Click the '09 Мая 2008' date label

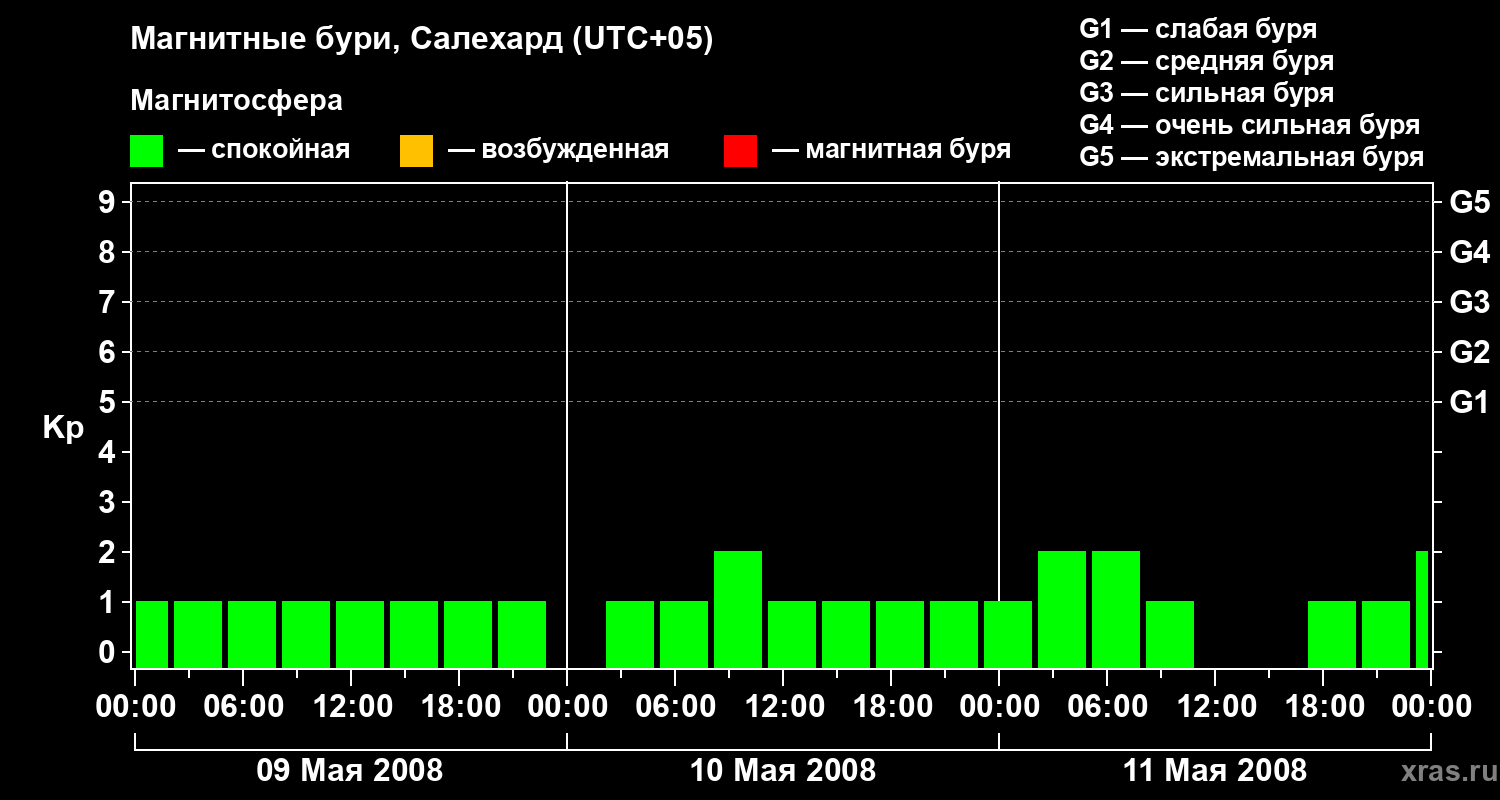[350, 771]
